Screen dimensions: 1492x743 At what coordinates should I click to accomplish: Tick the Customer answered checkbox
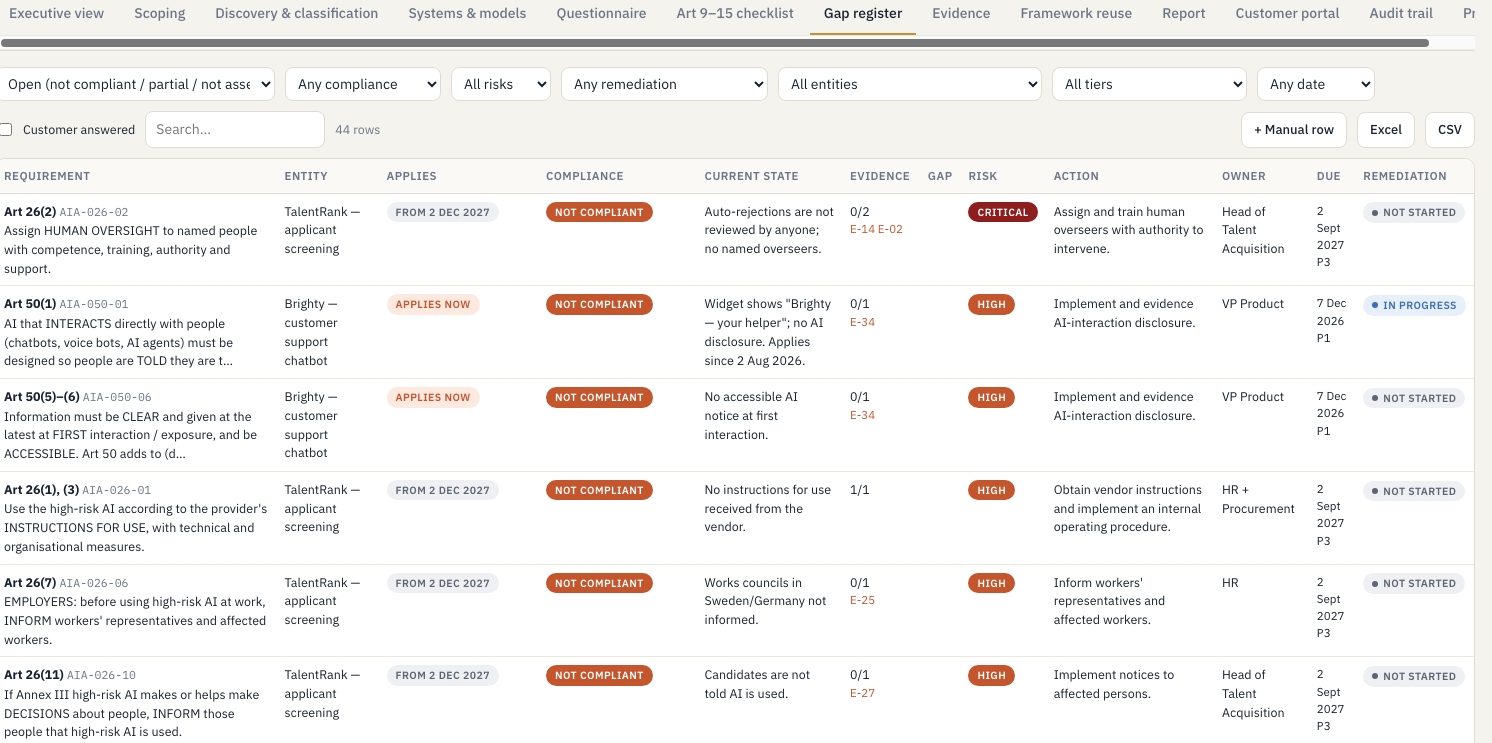point(6,130)
